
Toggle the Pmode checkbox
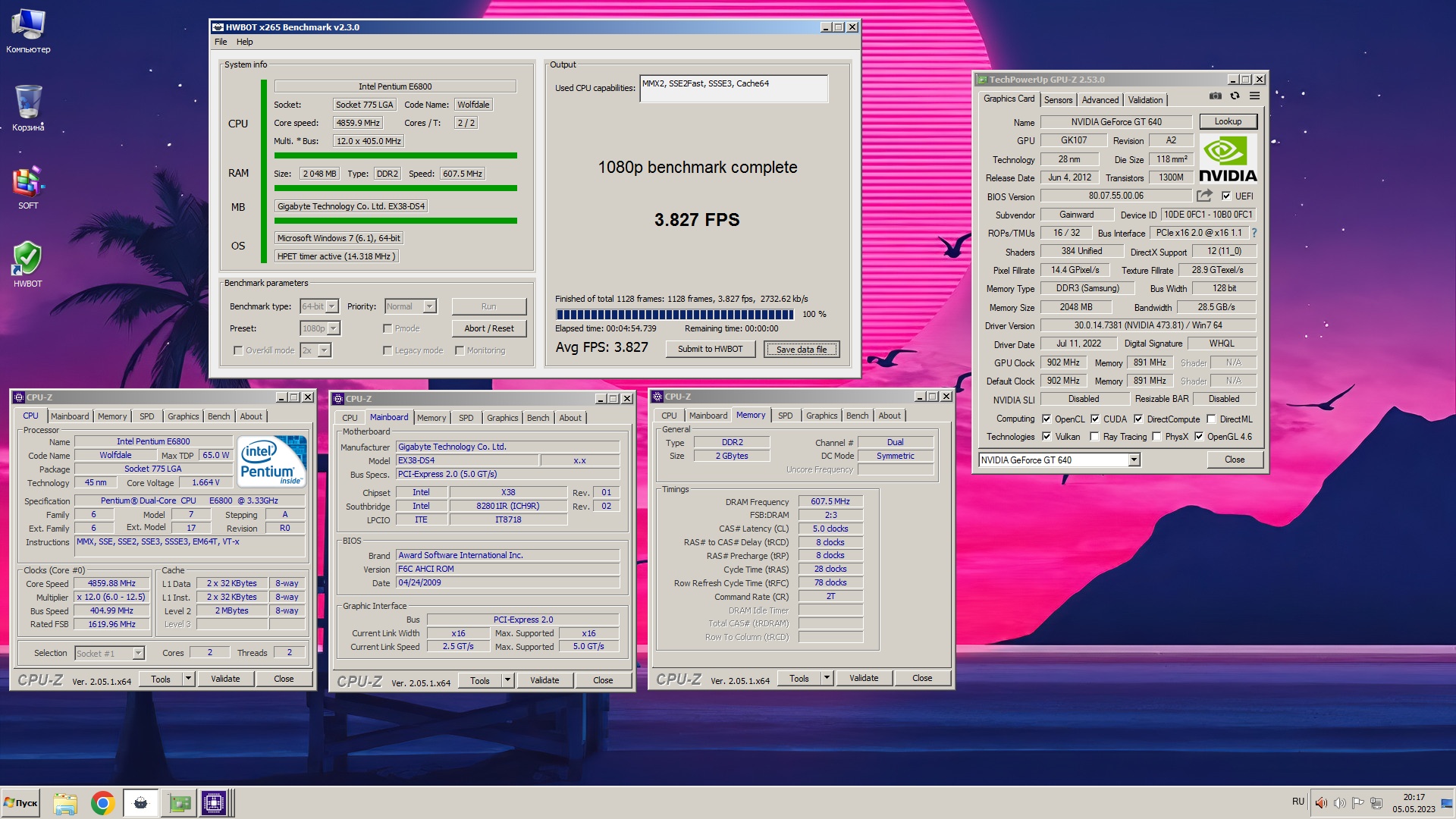pos(388,328)
